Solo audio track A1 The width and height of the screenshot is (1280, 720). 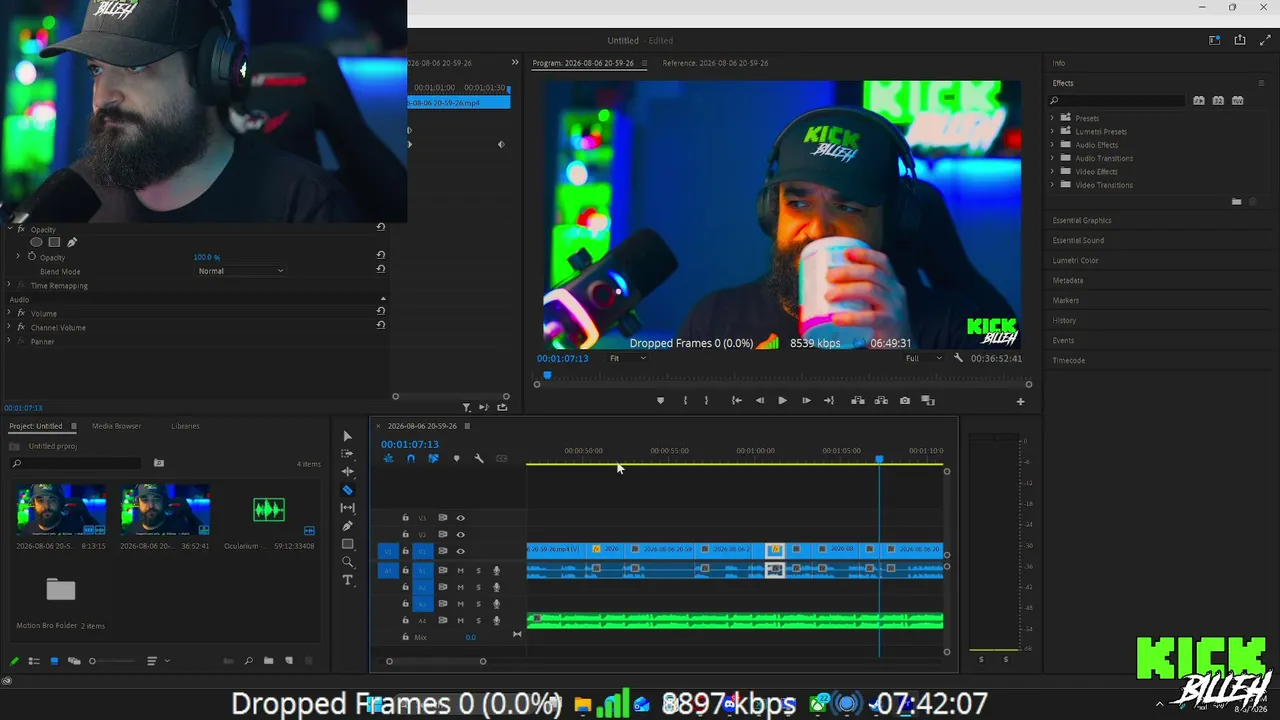pyautogui.click(x=478, y=571)
